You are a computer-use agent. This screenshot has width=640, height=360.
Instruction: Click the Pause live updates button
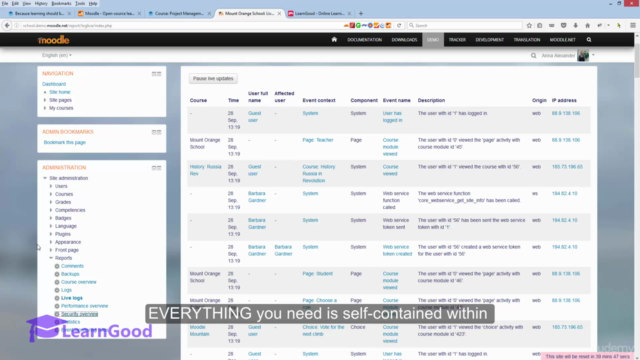pos(213,78)
